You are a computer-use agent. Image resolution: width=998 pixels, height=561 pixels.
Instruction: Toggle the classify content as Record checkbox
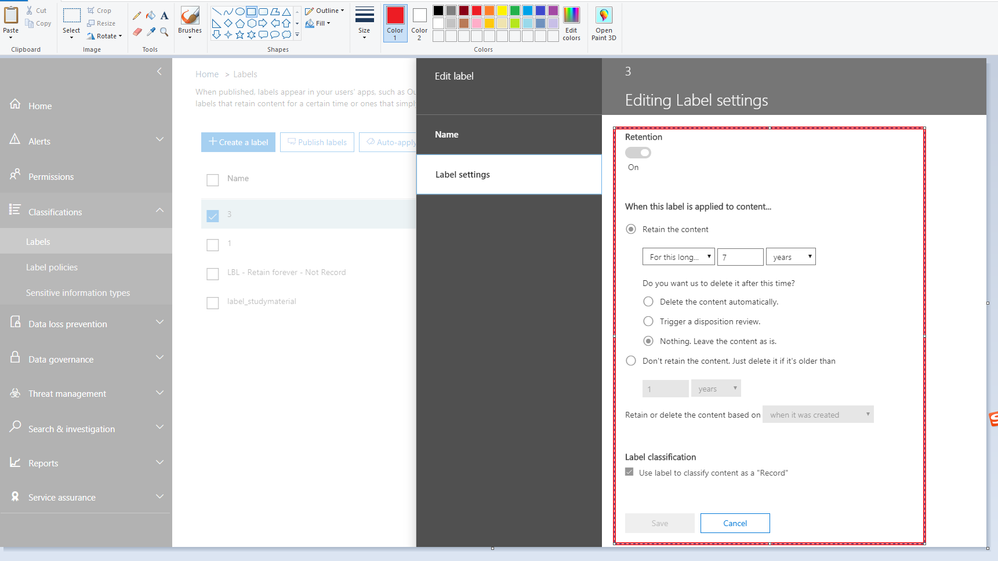pyautogui.click(x=629, y=472)
